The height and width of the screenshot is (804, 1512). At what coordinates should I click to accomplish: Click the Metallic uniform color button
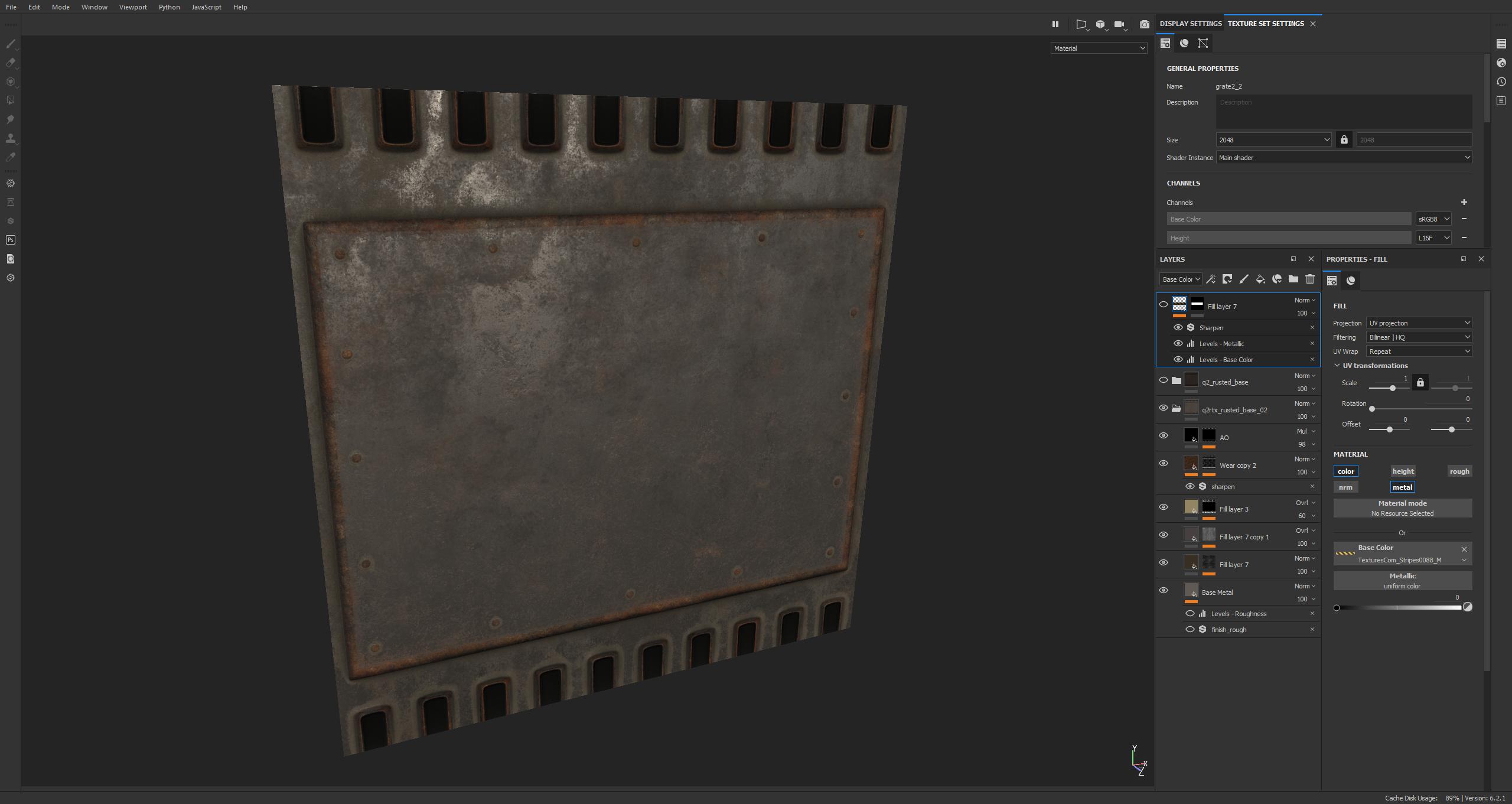pos(1402,581)
